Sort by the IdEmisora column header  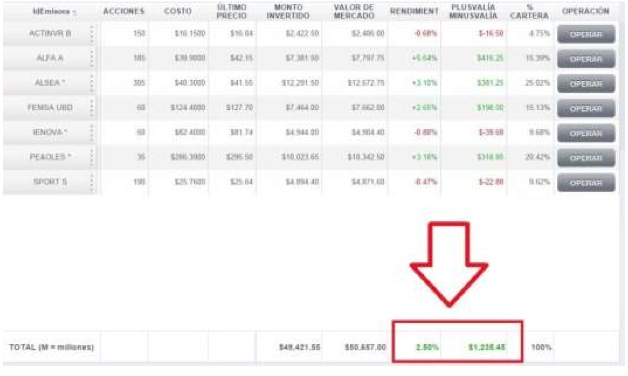pos(54,12)
